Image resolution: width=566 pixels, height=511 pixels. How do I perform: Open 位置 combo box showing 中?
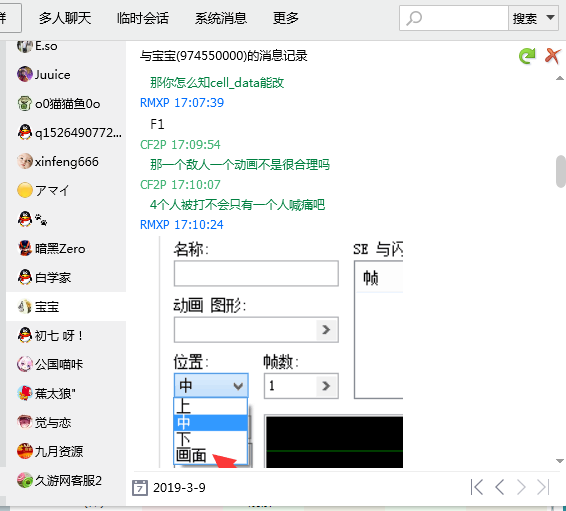tap(211, 386)
